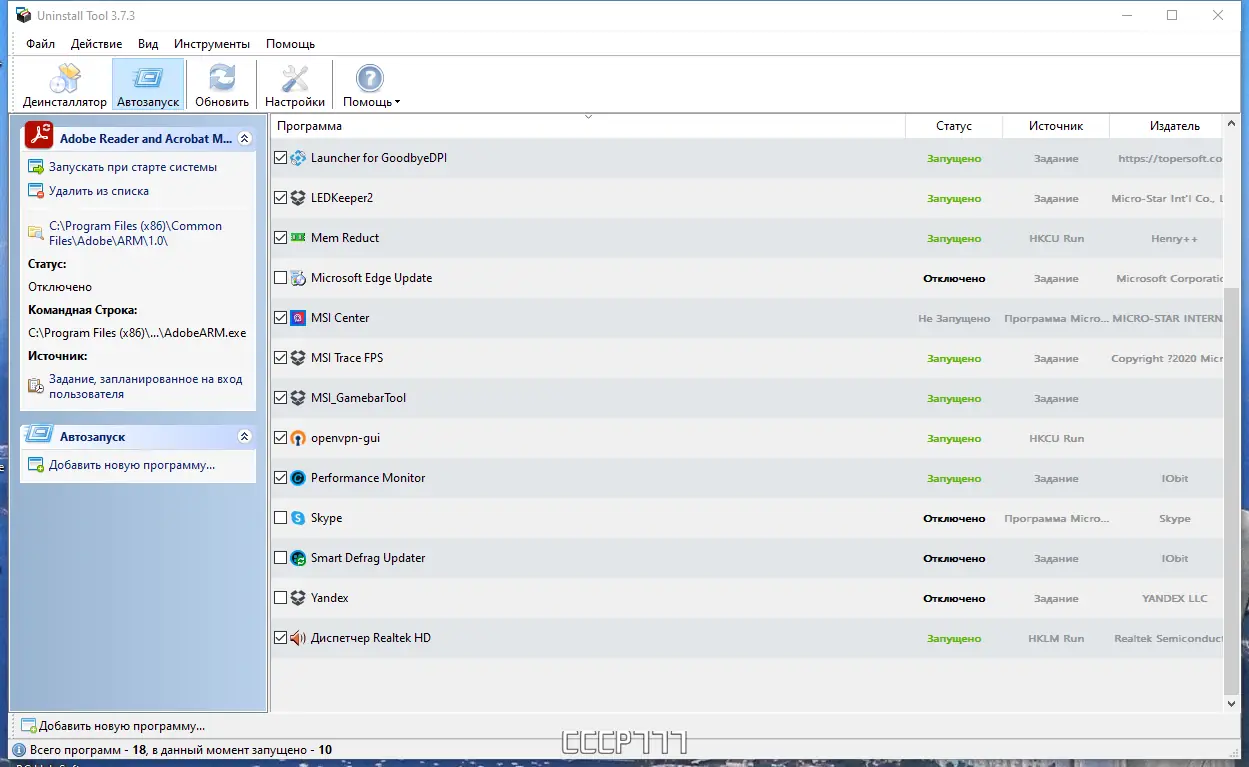Screen dimensions: 1249x767
Task: Click the Mem Reduct green icon
Action: tap(298, 238)
